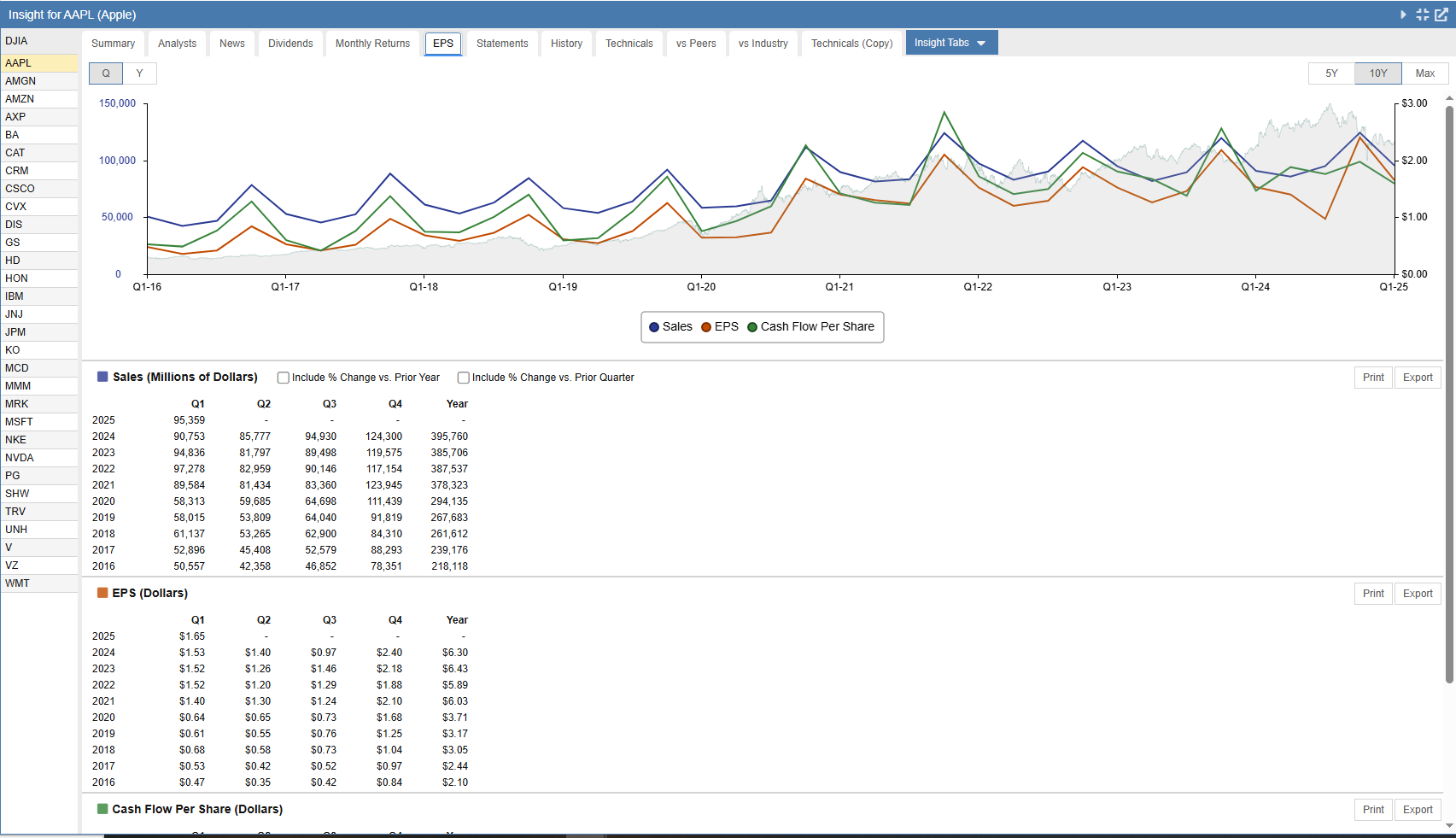Open the Statements tab

(x=502, y=44)
